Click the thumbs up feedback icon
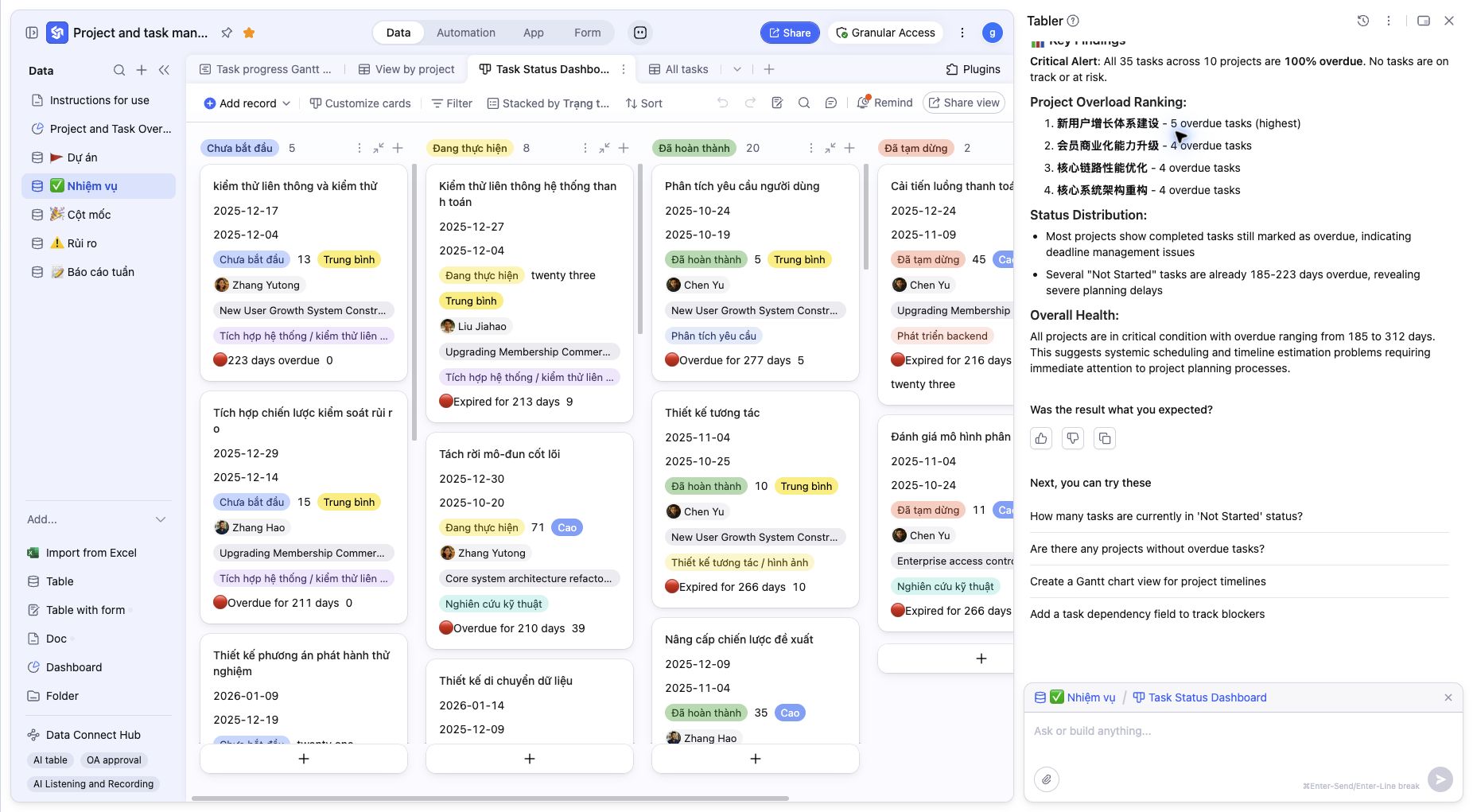Screen dimensions: 1473x812 coord(1041,438)
